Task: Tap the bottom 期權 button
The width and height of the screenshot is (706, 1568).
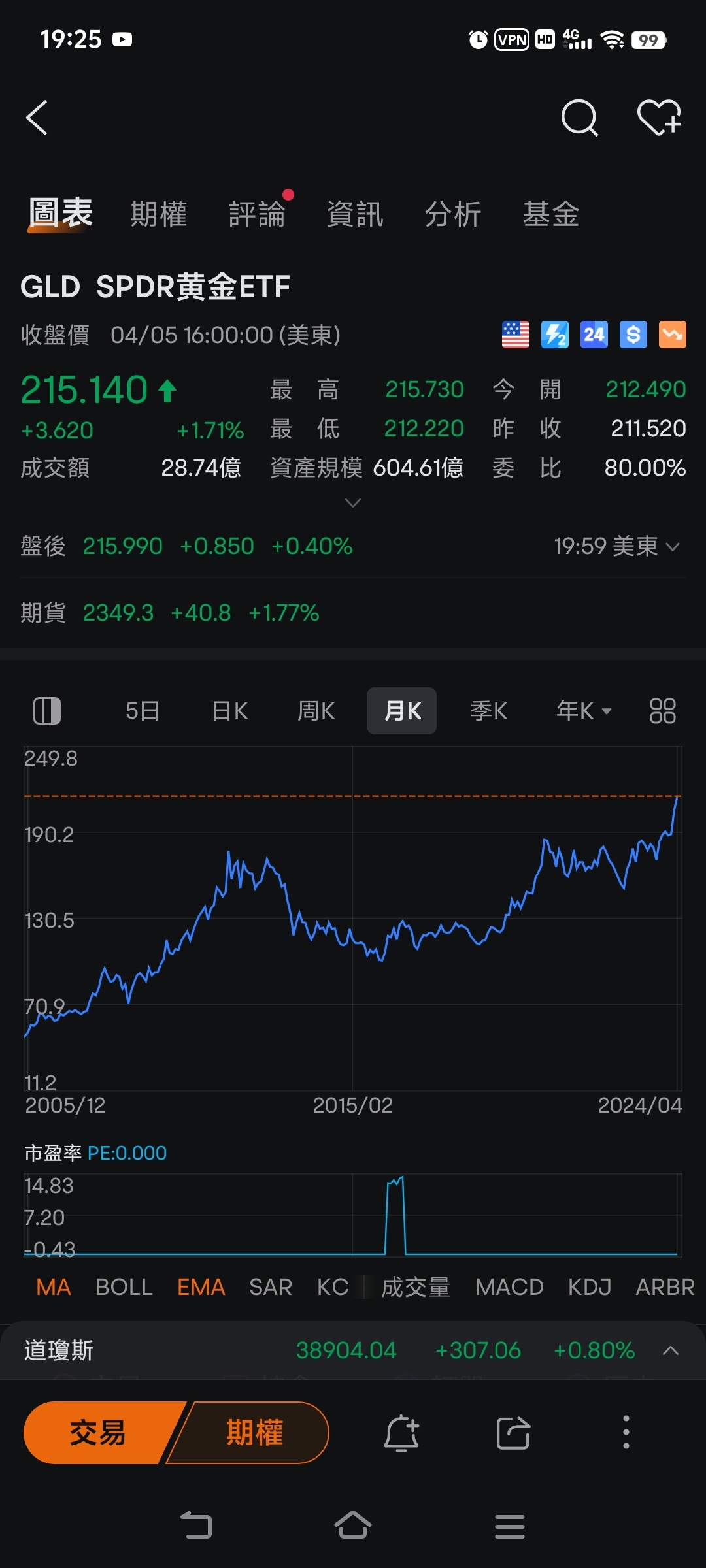Action: [254, 1433]
